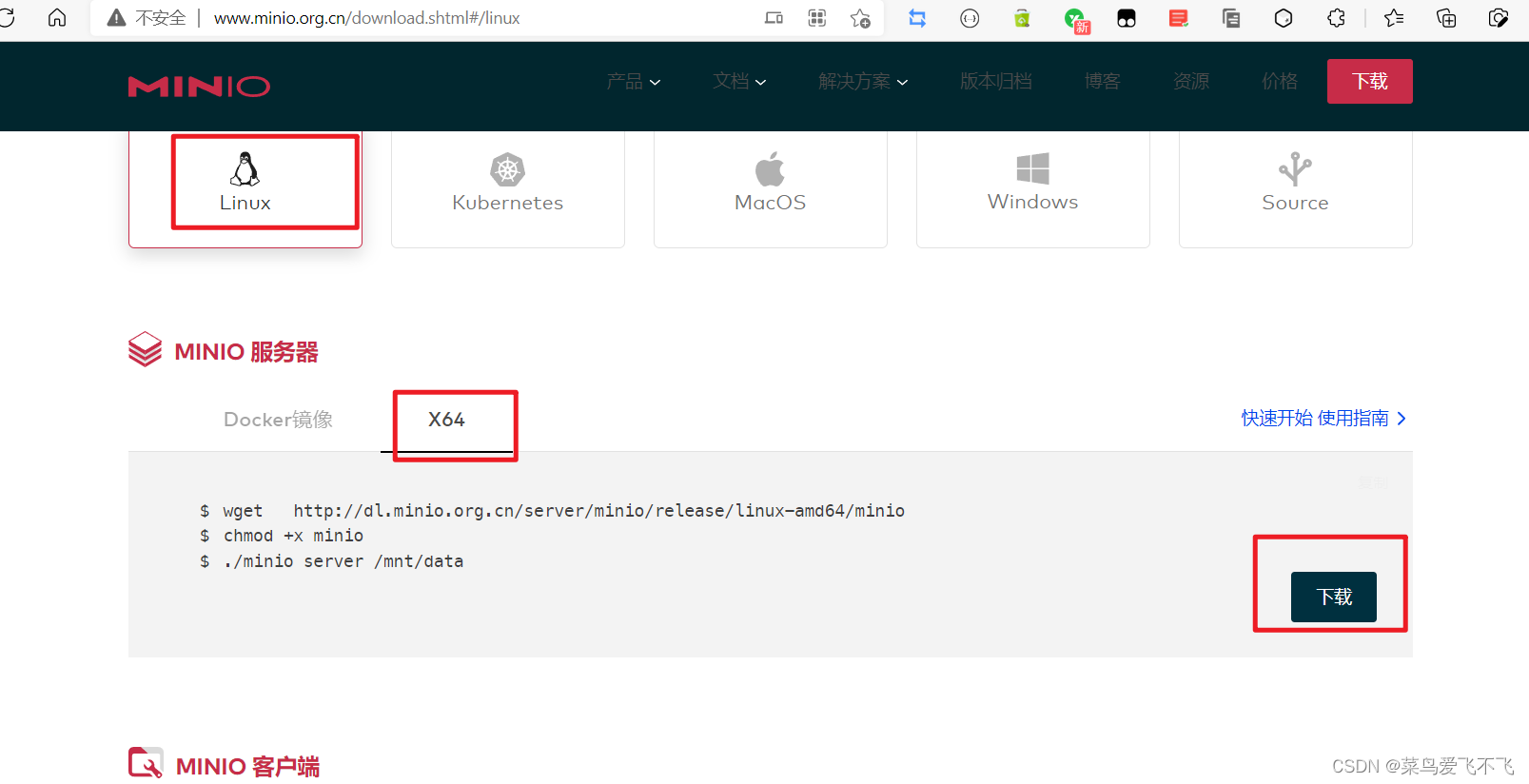This screenshot has height=784, width=1529.
Task: Click the wget download URL text
Action: pyautogui.click(x=598, y=511)
